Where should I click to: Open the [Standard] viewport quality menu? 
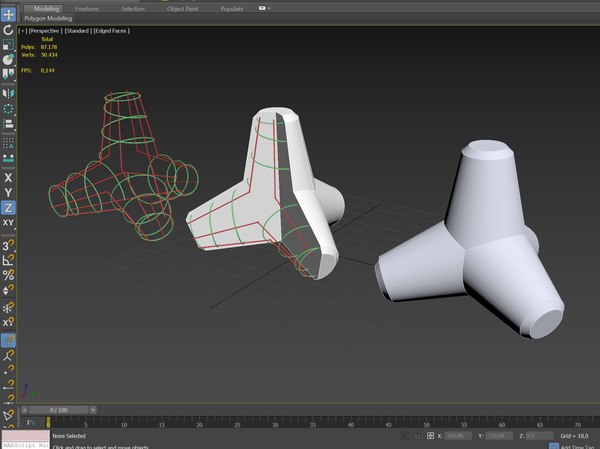pos(78,31)
